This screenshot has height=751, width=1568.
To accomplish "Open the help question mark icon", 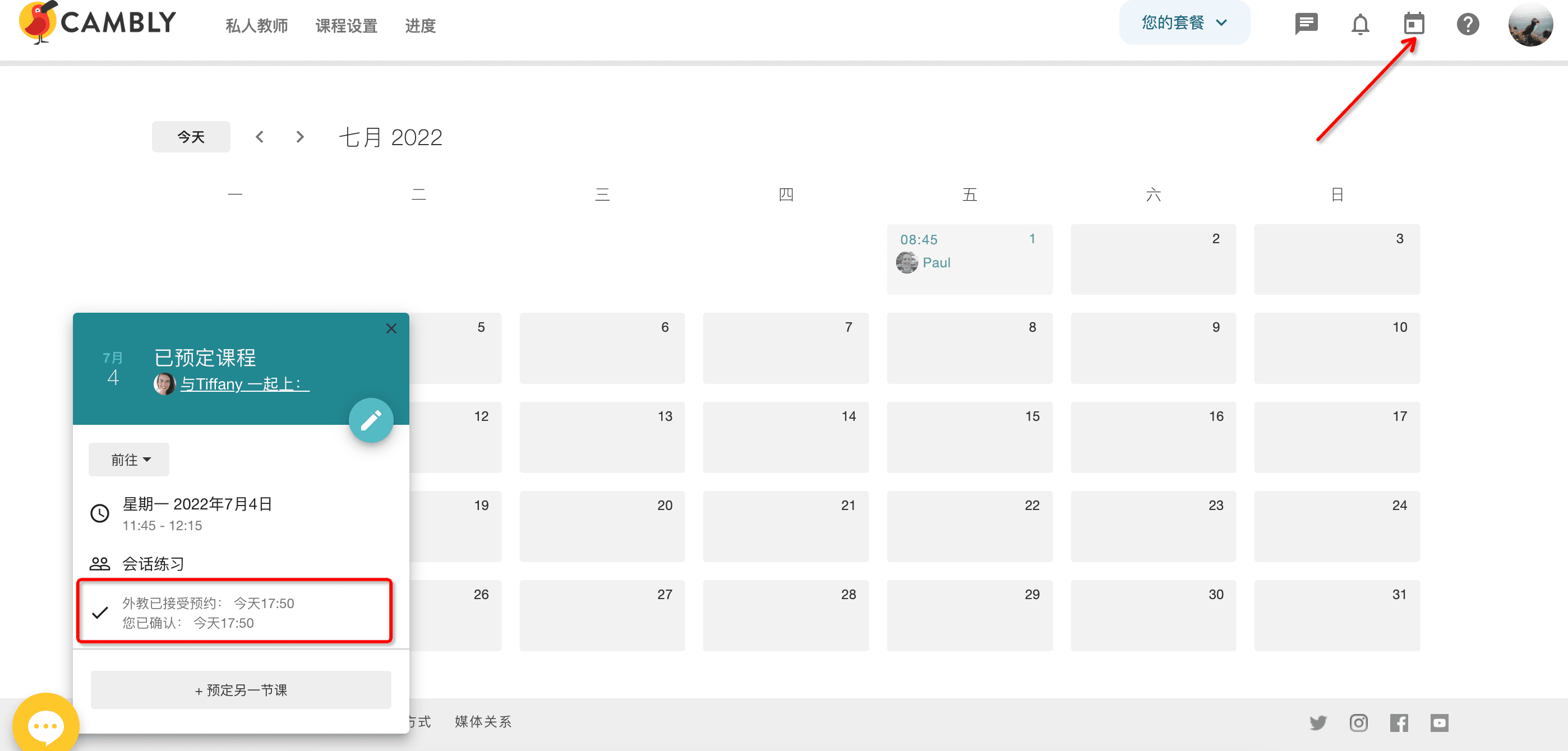I will 1468,24.
